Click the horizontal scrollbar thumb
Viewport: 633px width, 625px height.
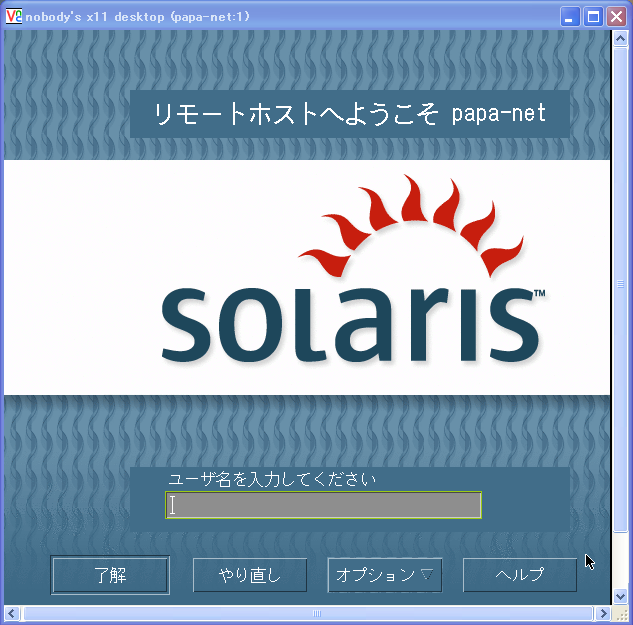coord(308,614)
